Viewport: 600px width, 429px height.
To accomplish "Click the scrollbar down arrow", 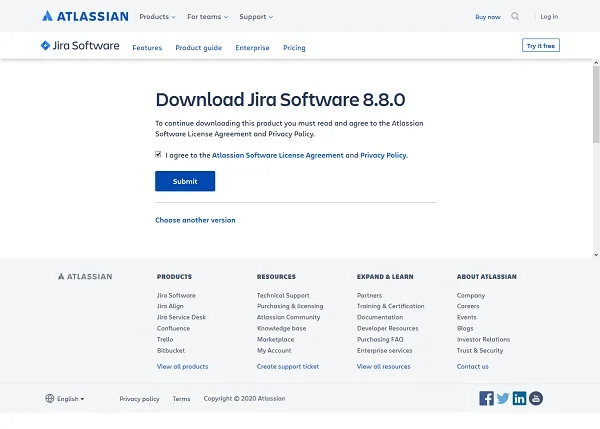I will pos(596,254).
